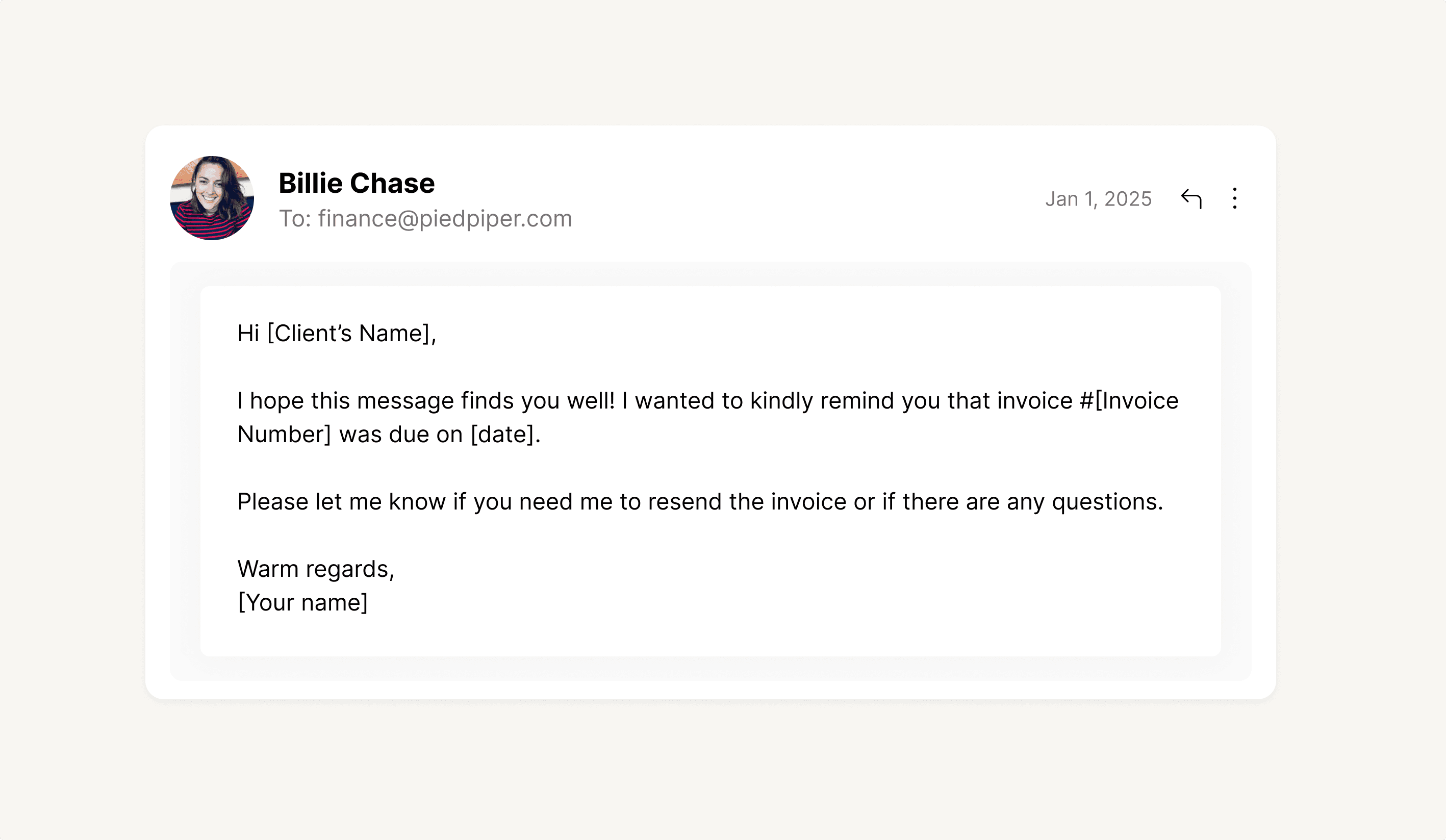
Task: Click the finance@piedpiper.com recipient address
Action: point(445,219)
